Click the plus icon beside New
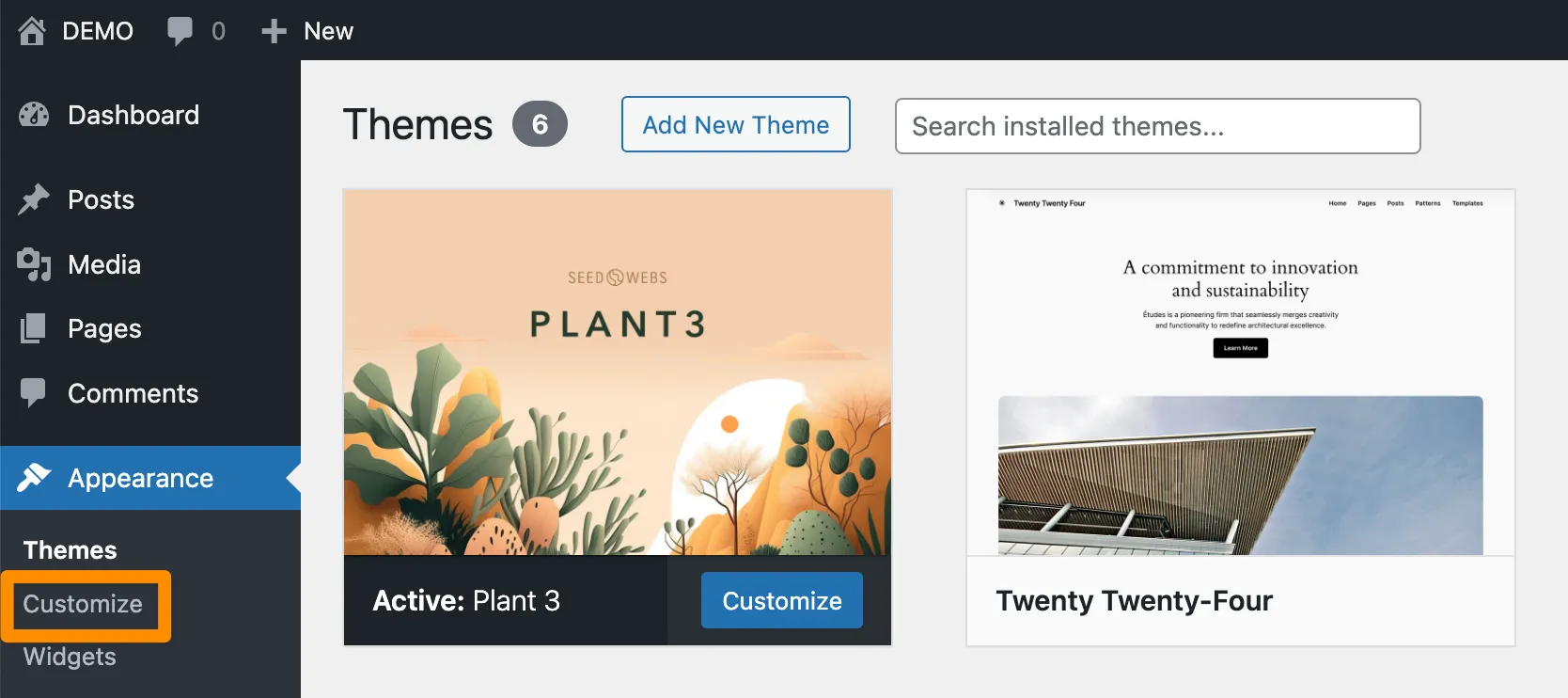Screen dimensions: 1568x698 coord(274,31)
